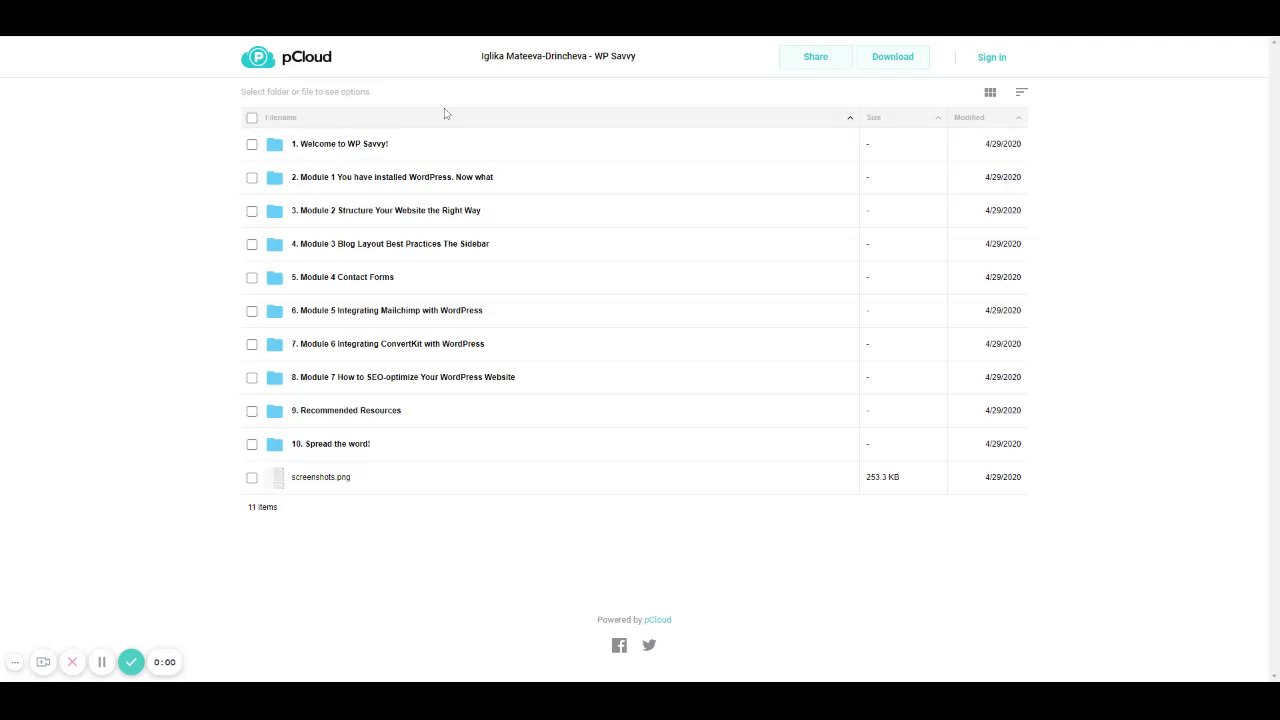The width and height of the screenshot is (1280, 720).
Task: Click folder icon of Spread the word
Action: [x=274, y=444]
